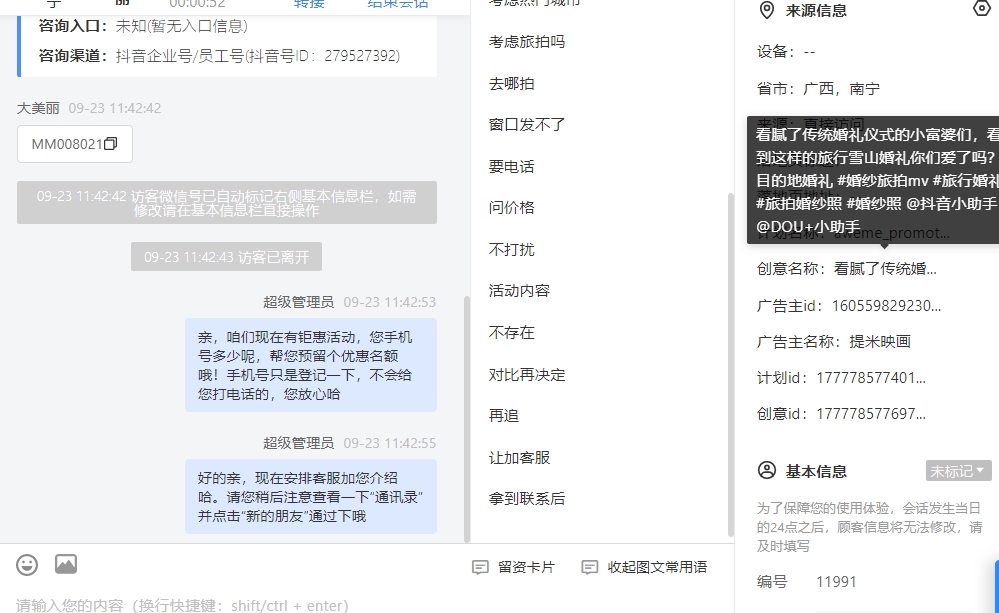Screen dimensions: 999x613
Task: Click the message about 钜惠活动
Action: coord(311,365)
